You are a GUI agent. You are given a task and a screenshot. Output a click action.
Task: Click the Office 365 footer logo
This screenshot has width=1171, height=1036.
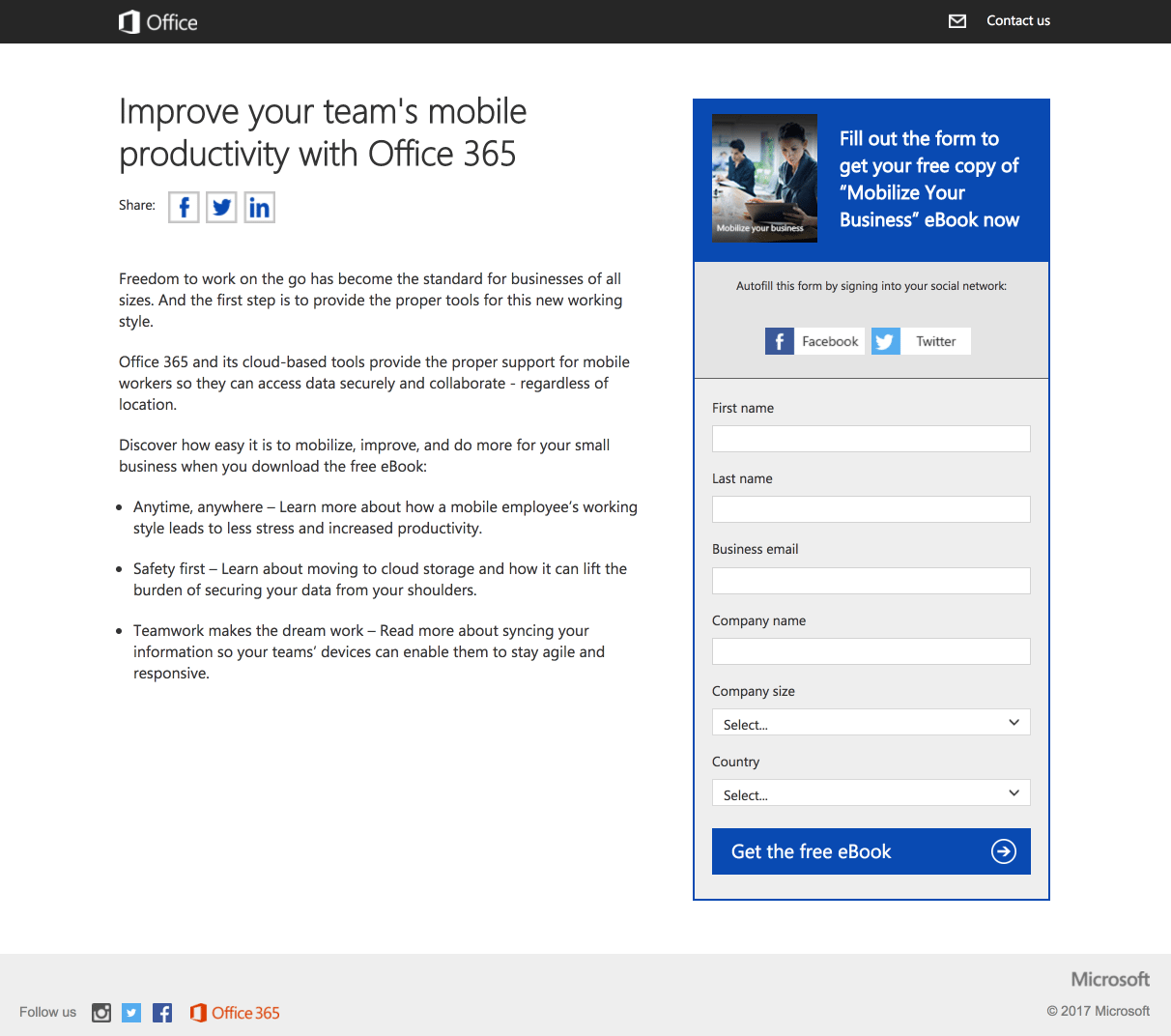(x=235, y=1012)
